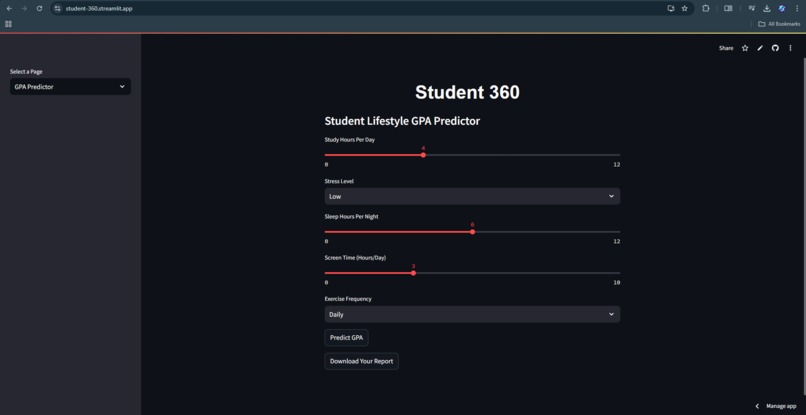Click the Predict GPA button
Viewport: 806px width, 415px height.
point(346,338)
